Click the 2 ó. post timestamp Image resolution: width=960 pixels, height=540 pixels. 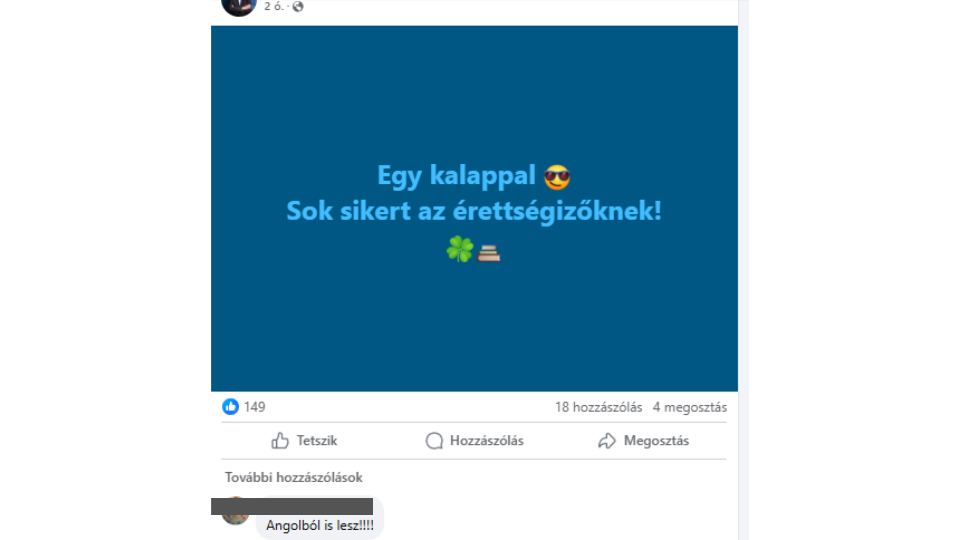(x=273, y=7)
